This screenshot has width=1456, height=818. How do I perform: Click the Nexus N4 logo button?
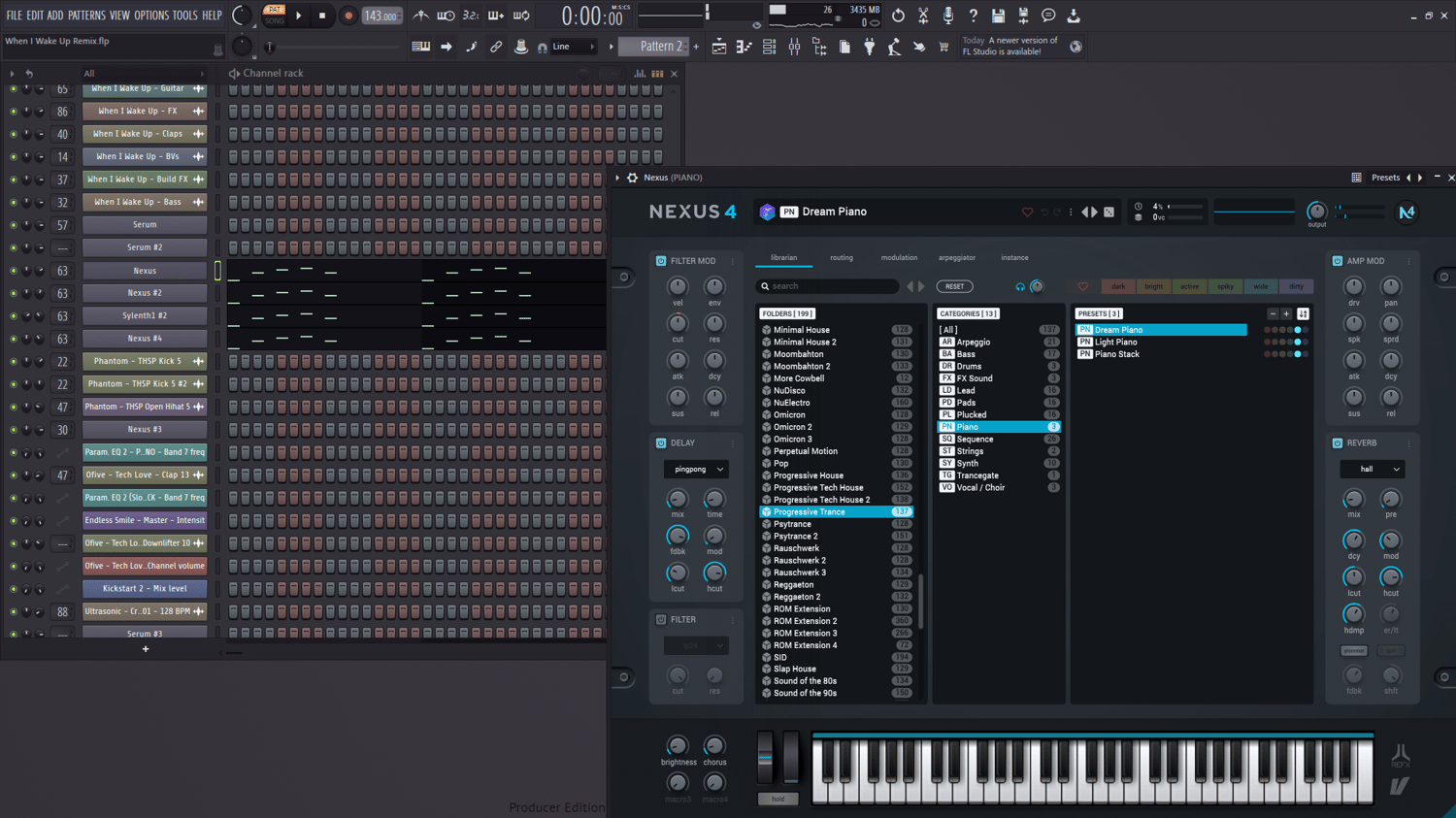coord(1406,212)
